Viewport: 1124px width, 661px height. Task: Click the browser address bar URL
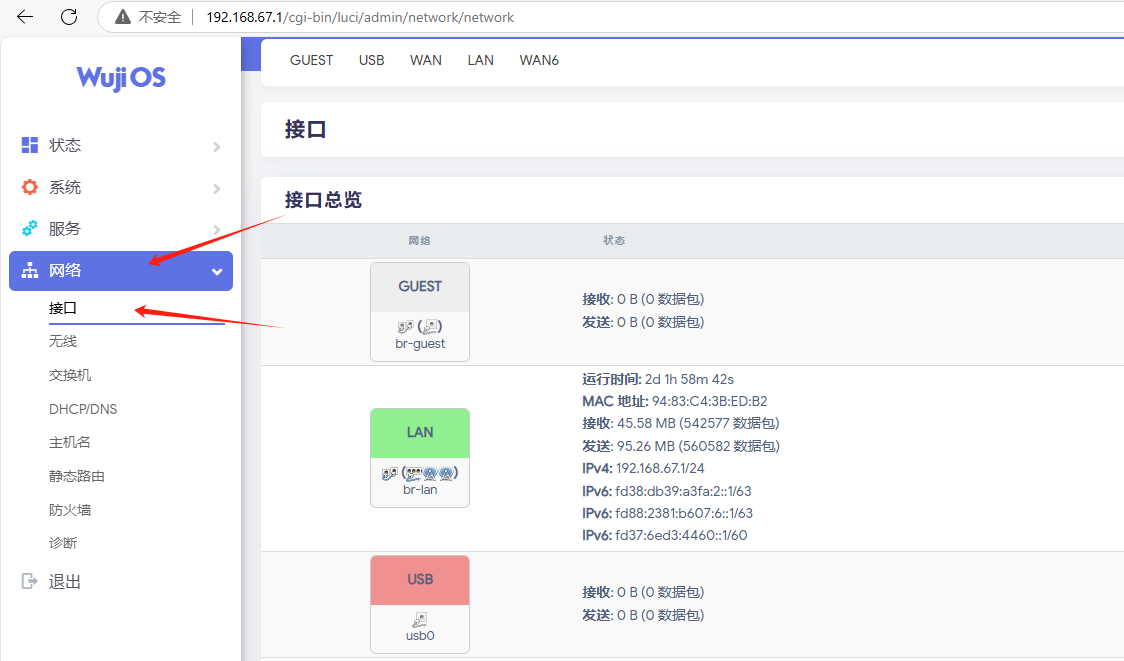coord(360,17)
